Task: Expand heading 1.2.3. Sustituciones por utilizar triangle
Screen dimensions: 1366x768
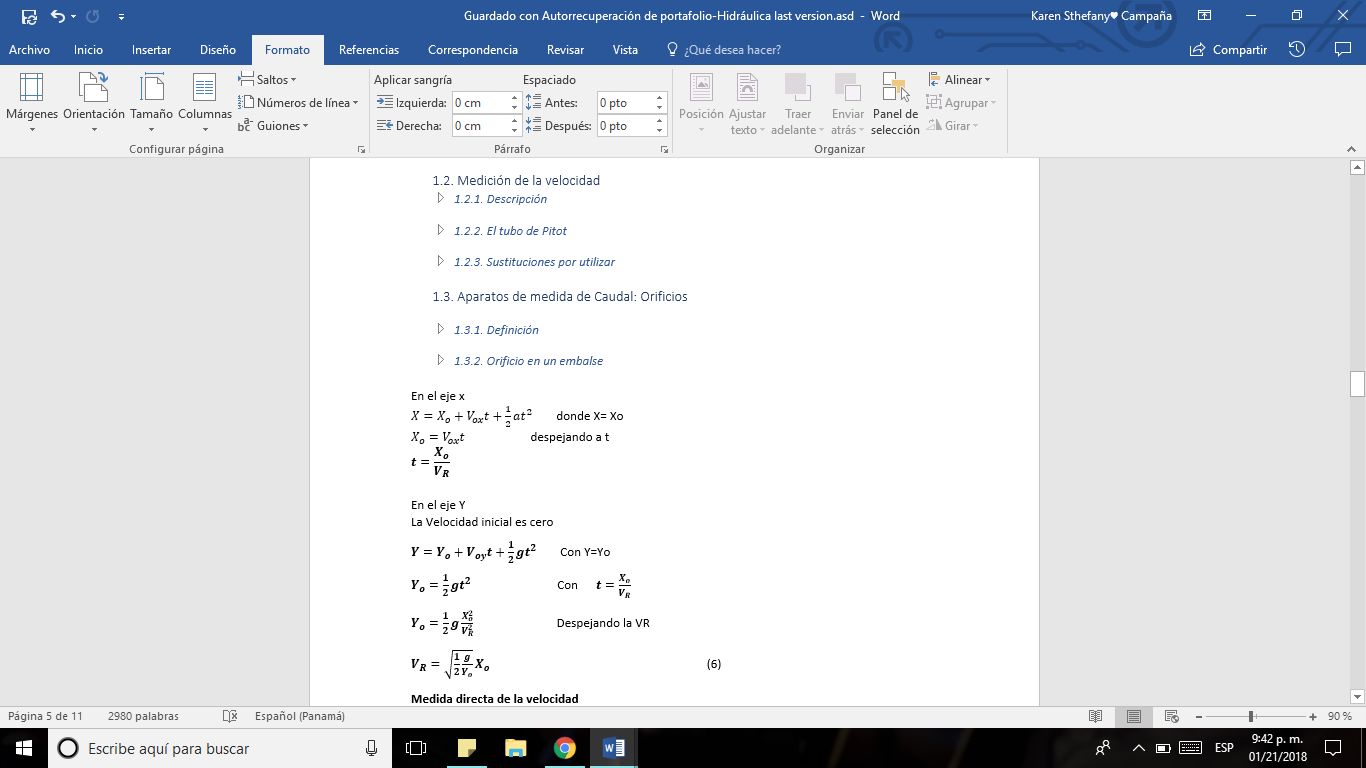Action: pos(440,261)
